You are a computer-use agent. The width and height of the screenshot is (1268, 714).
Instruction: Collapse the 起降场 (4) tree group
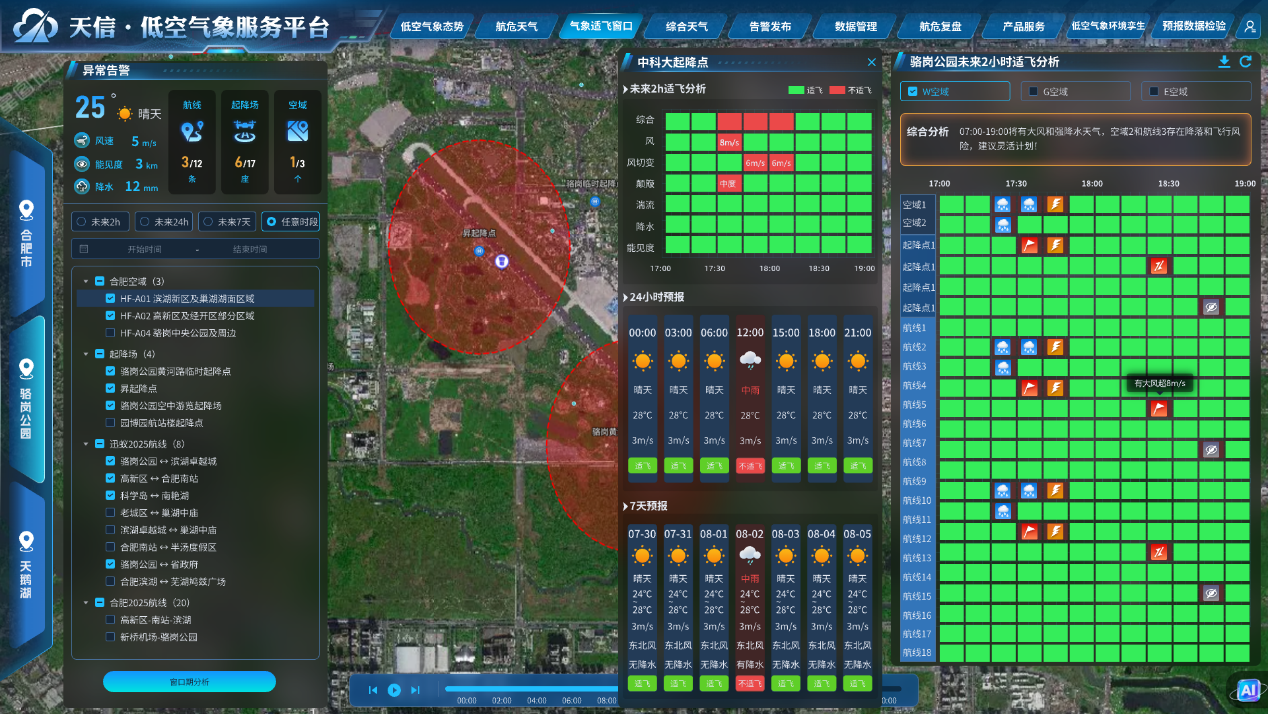[x=86, y=354]
